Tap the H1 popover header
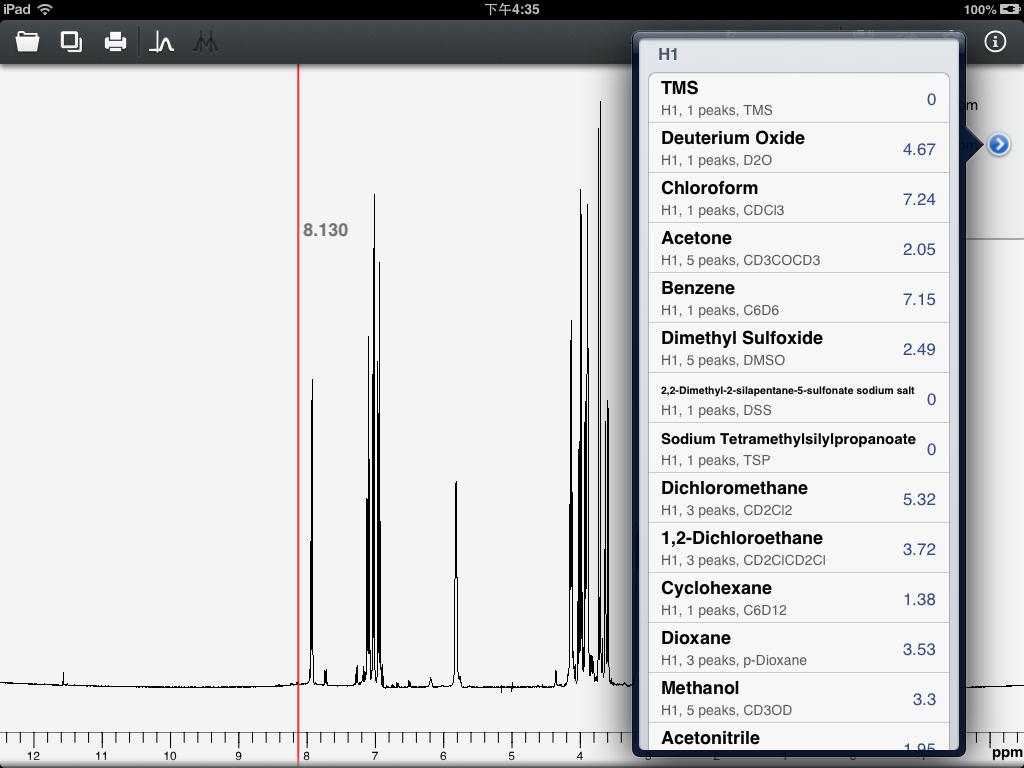This screenshot has width=1024, height=768. [x=668, y=54]
